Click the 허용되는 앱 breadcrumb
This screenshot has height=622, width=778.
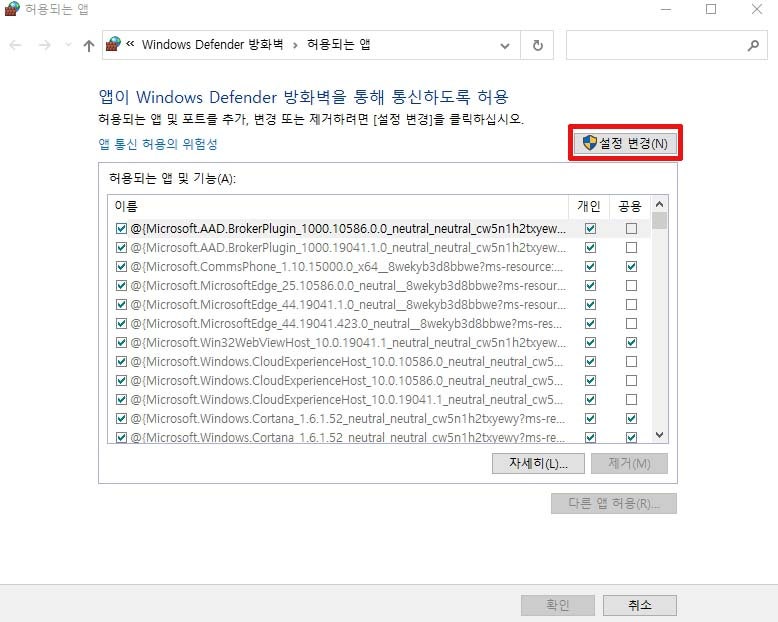click(x=338, y=44)
